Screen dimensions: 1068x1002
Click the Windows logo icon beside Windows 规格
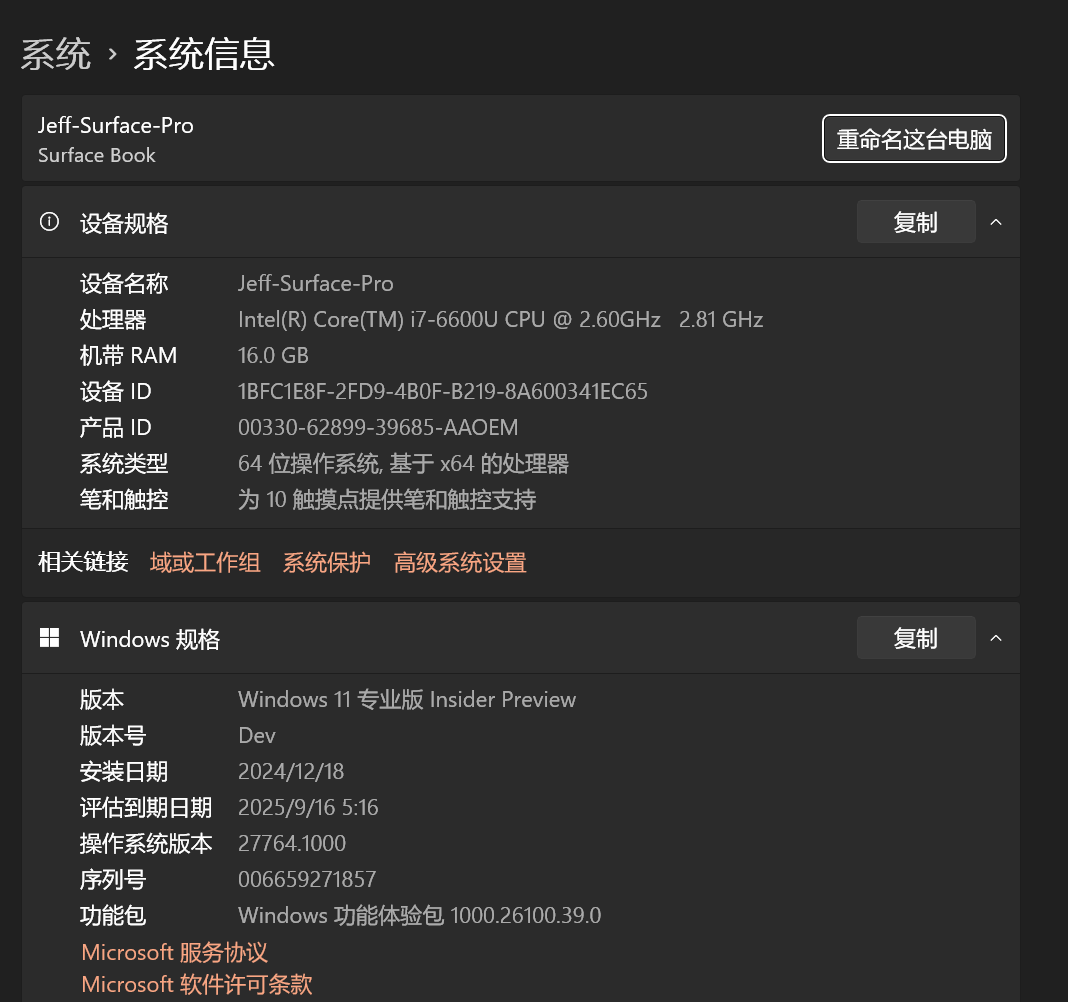pos(49,638)
